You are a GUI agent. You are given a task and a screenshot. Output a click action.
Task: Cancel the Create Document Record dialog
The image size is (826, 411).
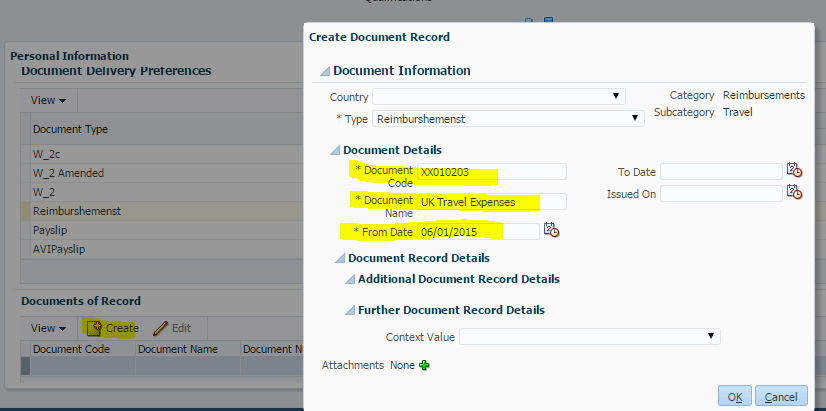(x=781, y=396)
